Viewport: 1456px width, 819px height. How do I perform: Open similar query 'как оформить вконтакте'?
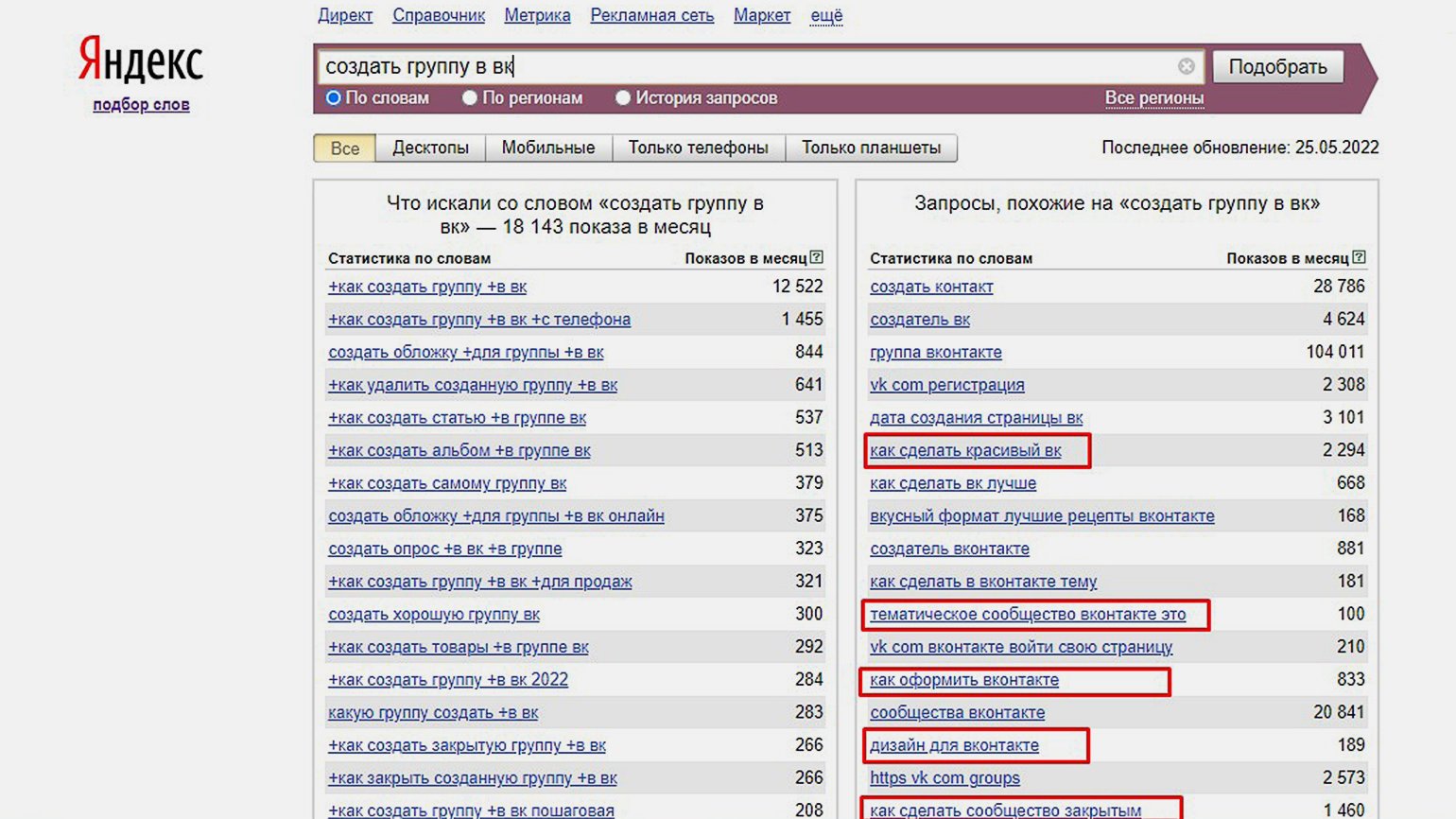964,679
